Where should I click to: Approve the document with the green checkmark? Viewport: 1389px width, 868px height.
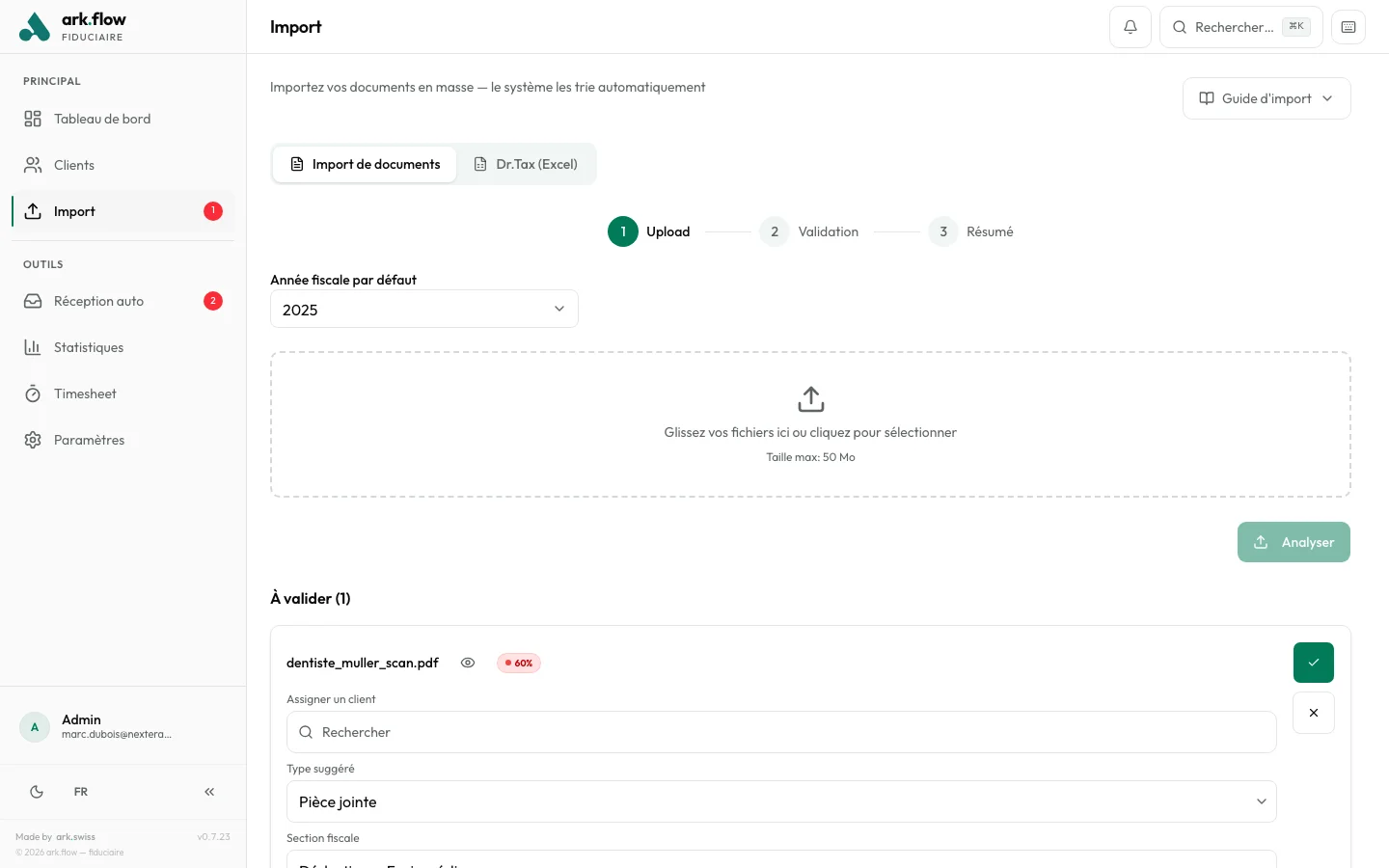1314,663
